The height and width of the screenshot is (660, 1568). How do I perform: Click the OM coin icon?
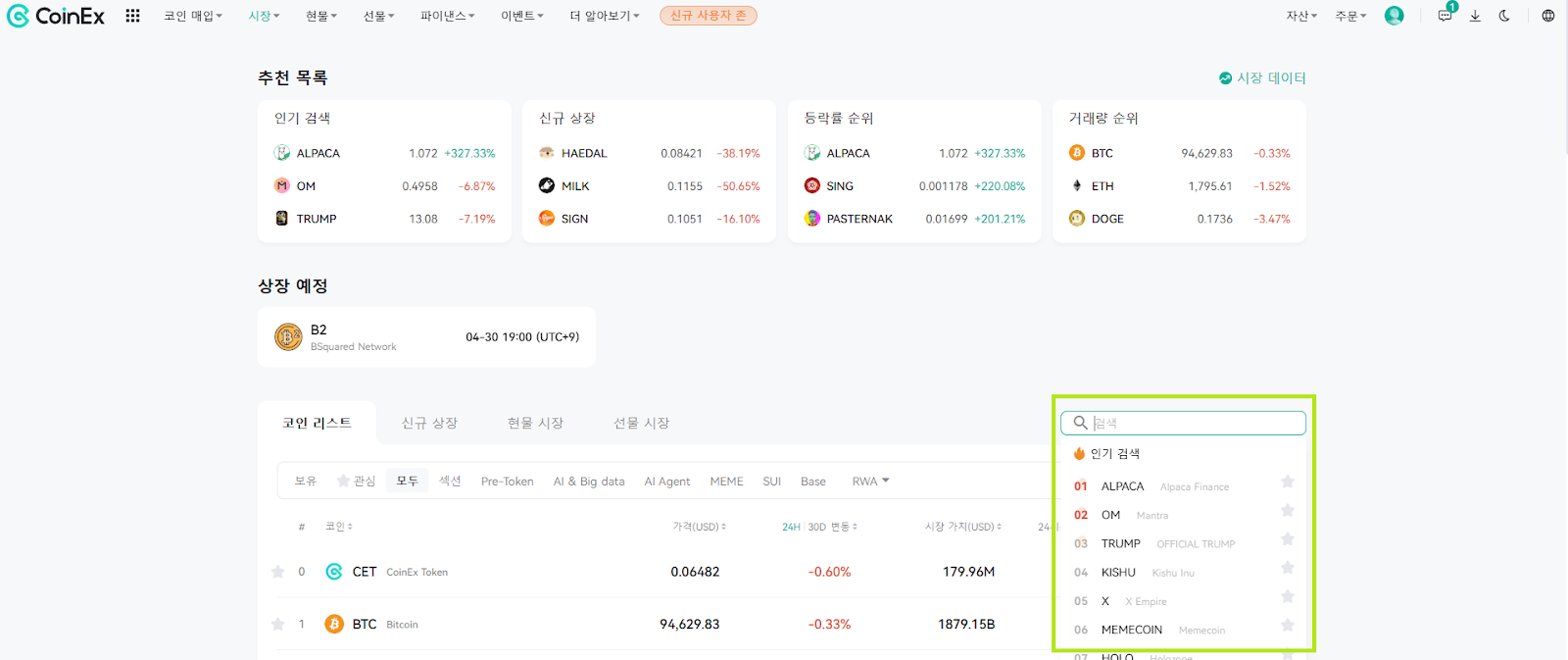click(x=282, y=185)
